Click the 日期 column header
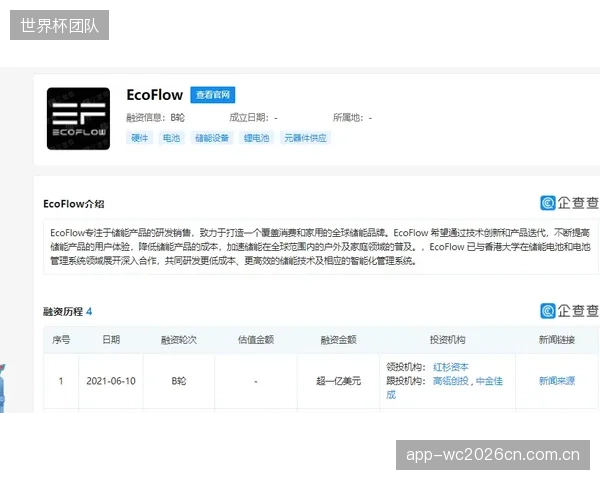600x480 pixels. [x=111, y=340]
